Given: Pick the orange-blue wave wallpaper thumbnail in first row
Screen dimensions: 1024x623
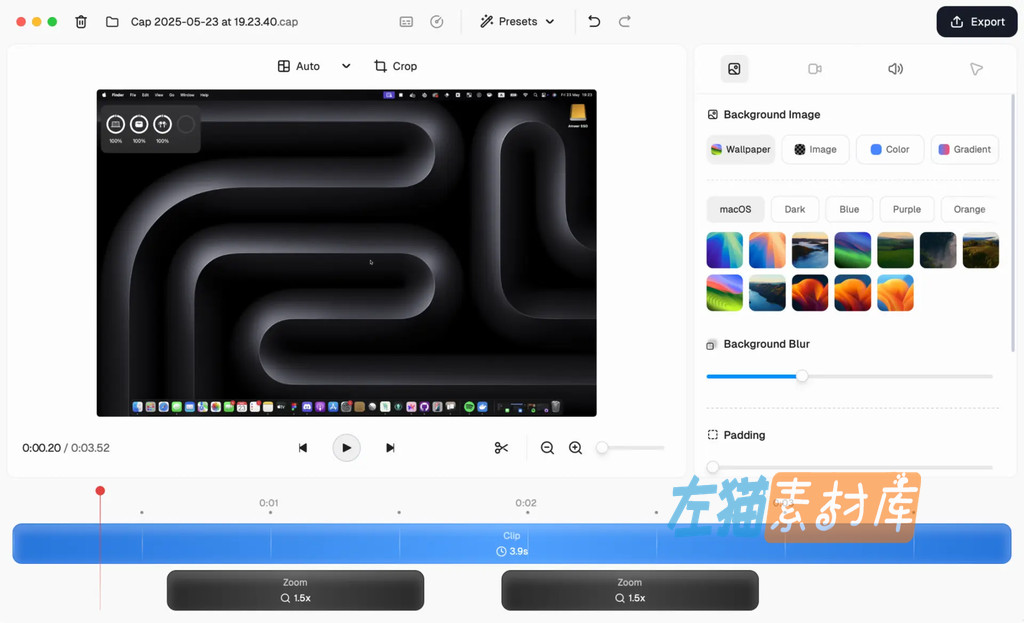Looking at the screenshot, I should coord(767,250).
